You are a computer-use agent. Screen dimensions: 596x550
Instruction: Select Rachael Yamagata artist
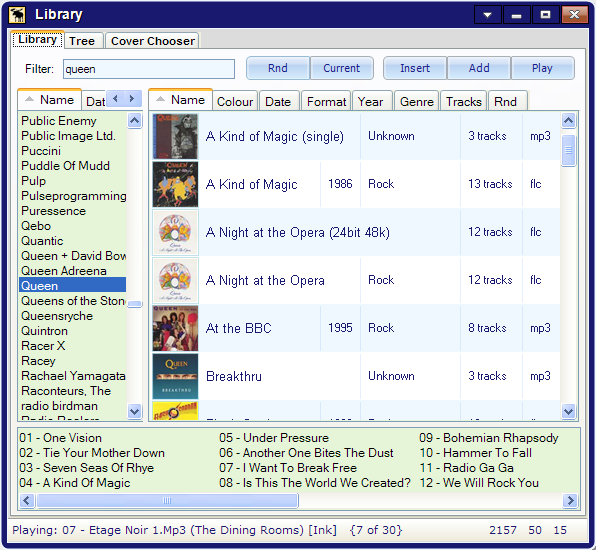(72, 376)
